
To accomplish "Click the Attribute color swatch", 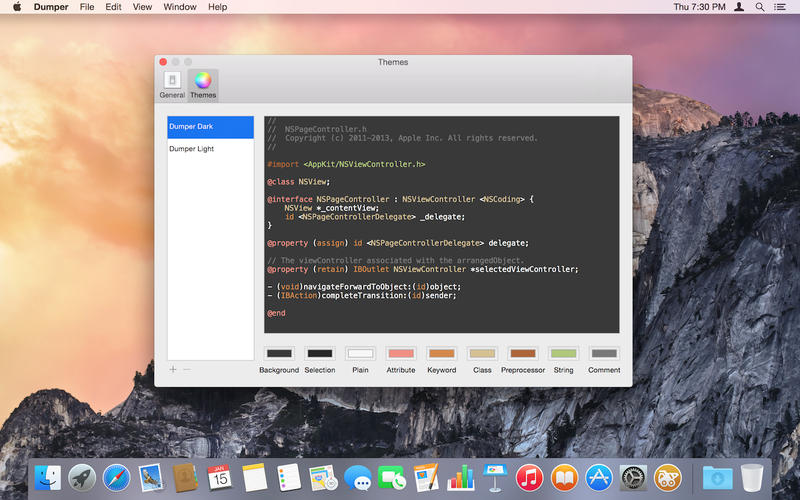I will coord(401,353).
